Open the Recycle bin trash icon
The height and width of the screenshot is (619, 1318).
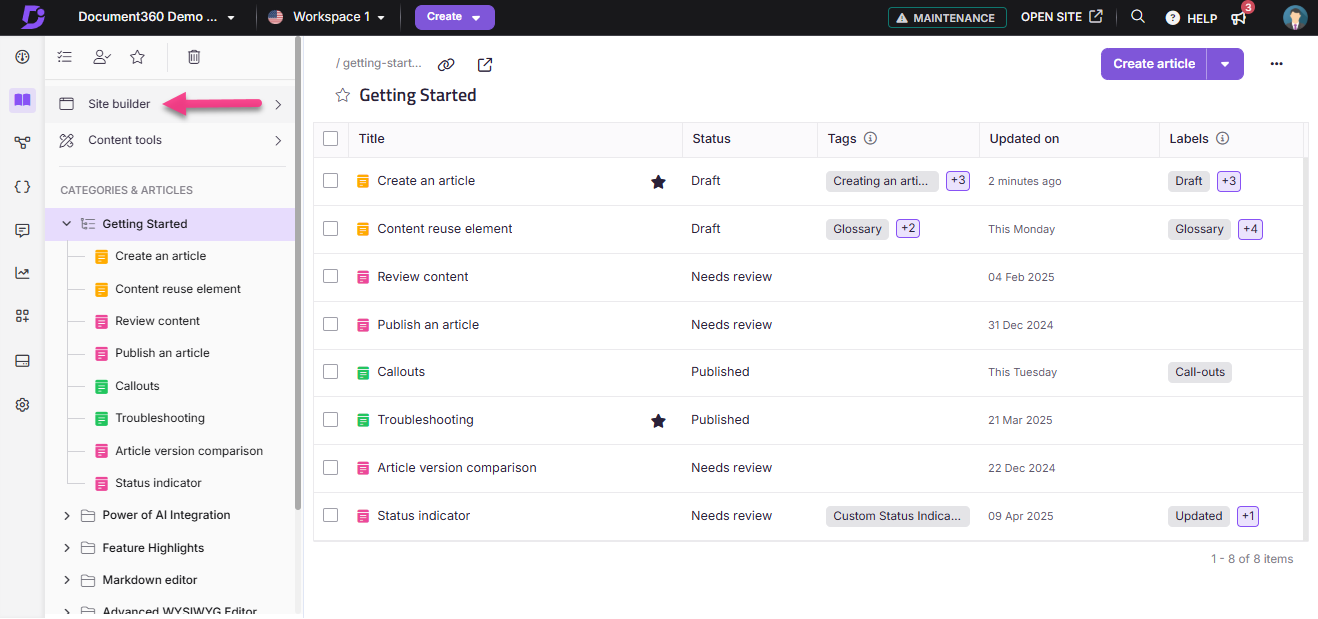click(x=194, y=57)
